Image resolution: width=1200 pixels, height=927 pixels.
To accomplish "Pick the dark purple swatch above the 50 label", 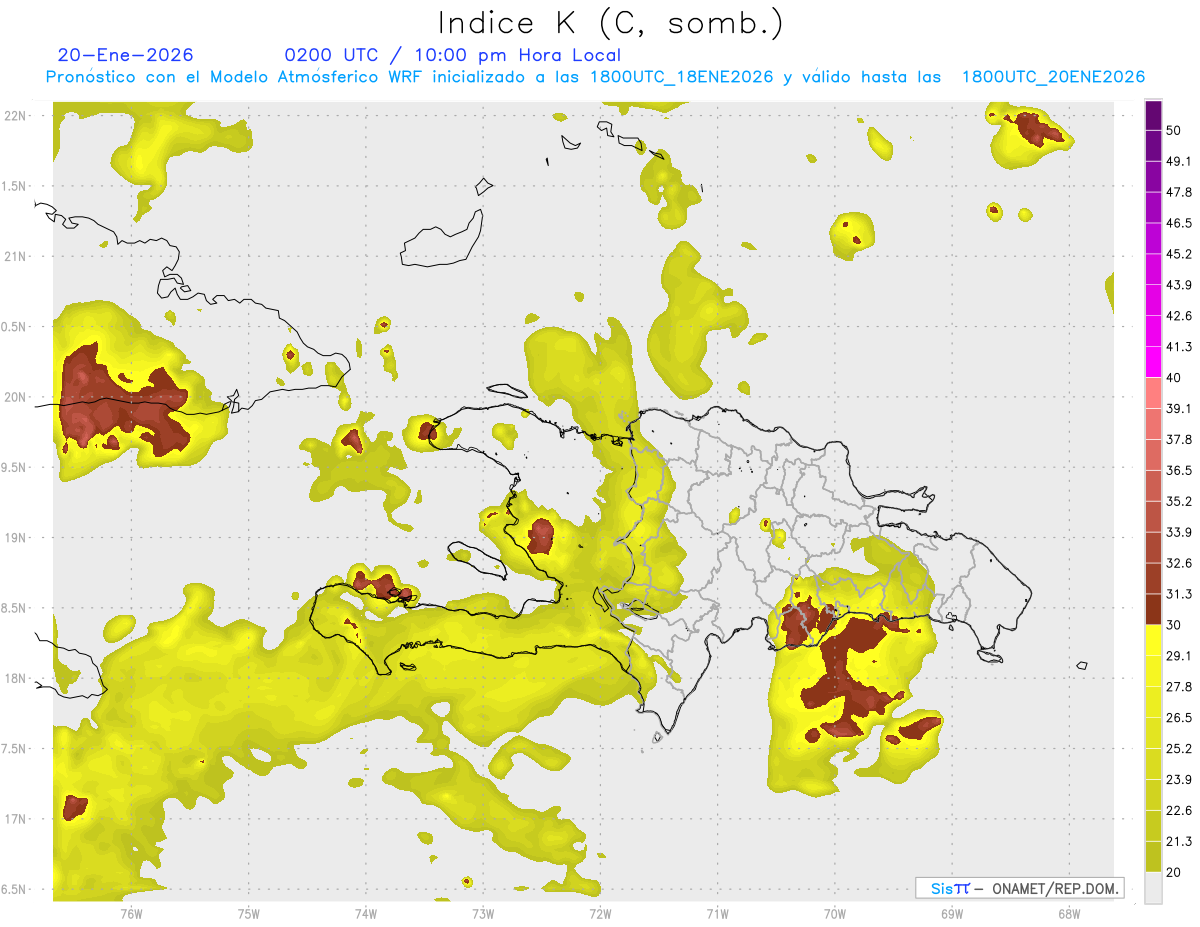I will 1154,115.
